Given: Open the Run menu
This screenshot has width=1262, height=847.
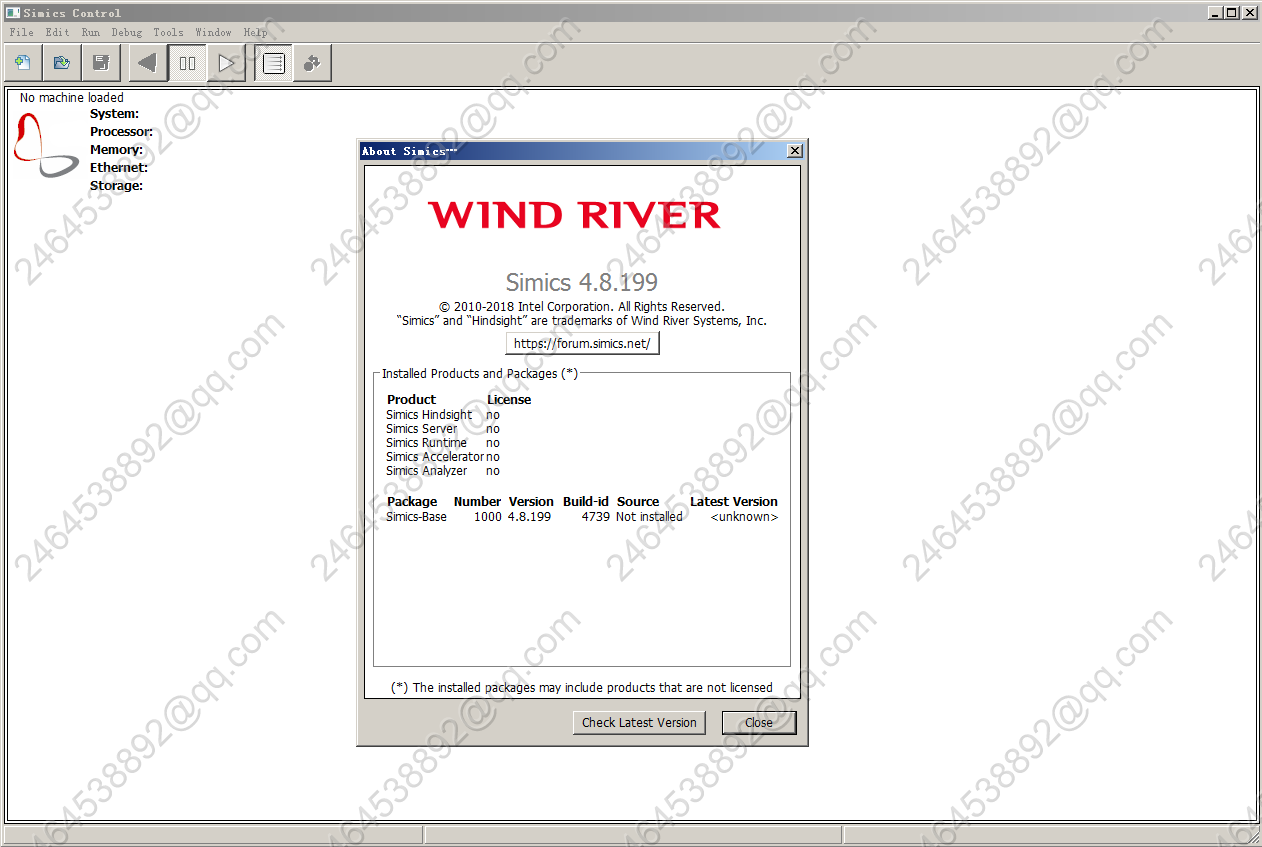Looking at the screenshot, I should (91, 32).
